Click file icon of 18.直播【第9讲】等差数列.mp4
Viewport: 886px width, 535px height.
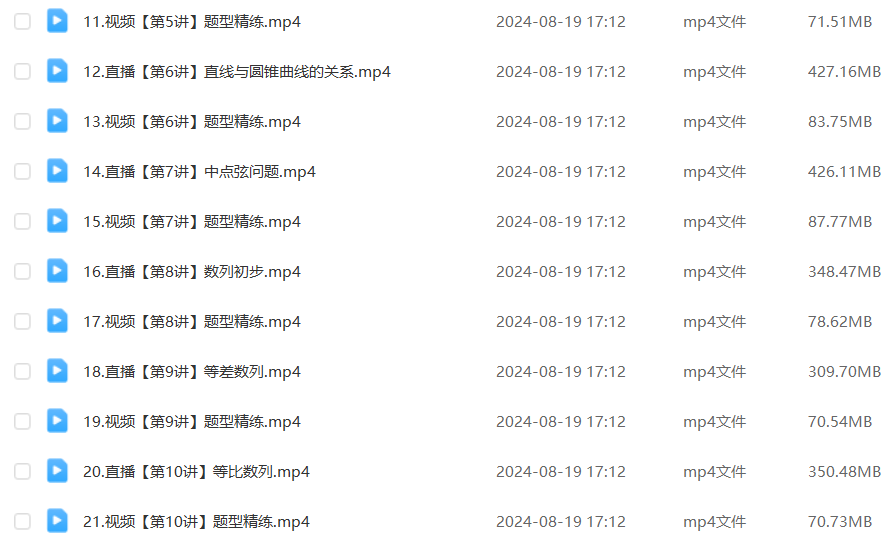pyautogui.click(x=57, y=371)
